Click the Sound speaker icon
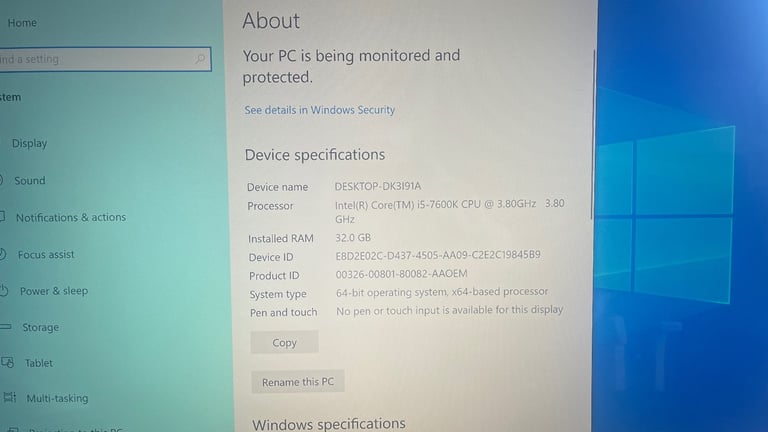Screen dimensions: 768x432 pos(1,180)
